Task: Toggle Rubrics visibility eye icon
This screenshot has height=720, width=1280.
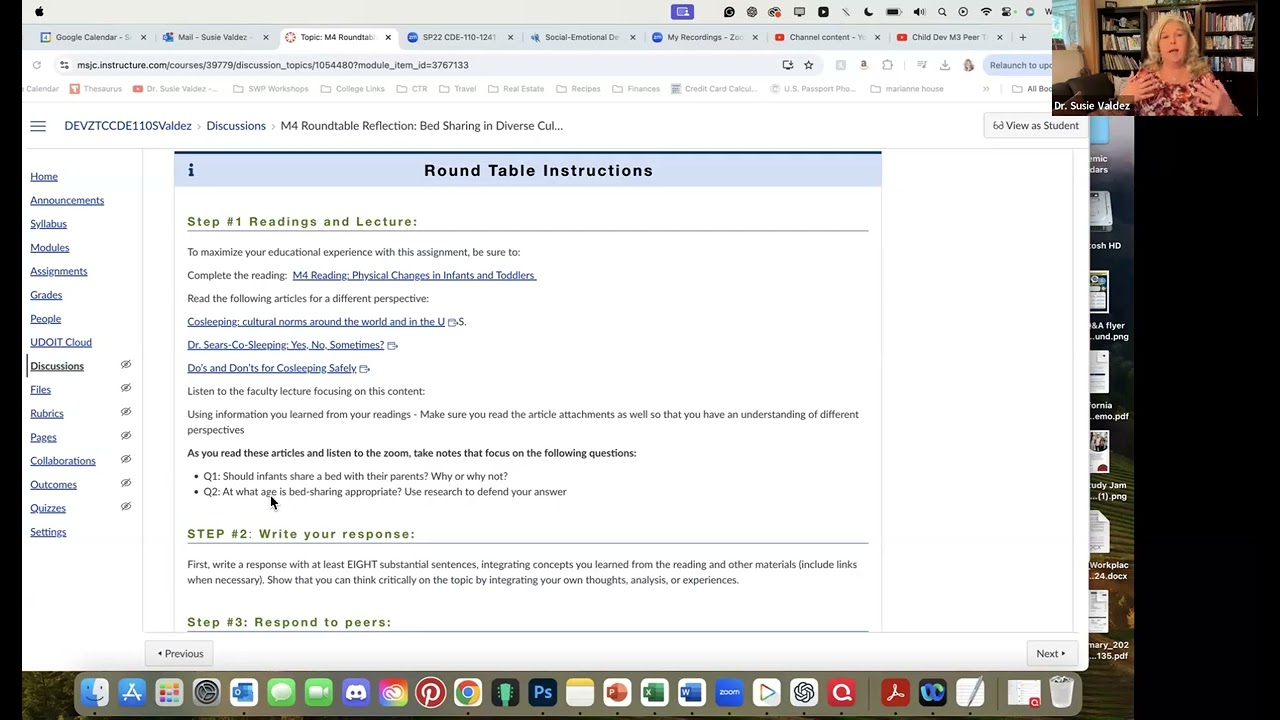Action: tap(126, 412)
